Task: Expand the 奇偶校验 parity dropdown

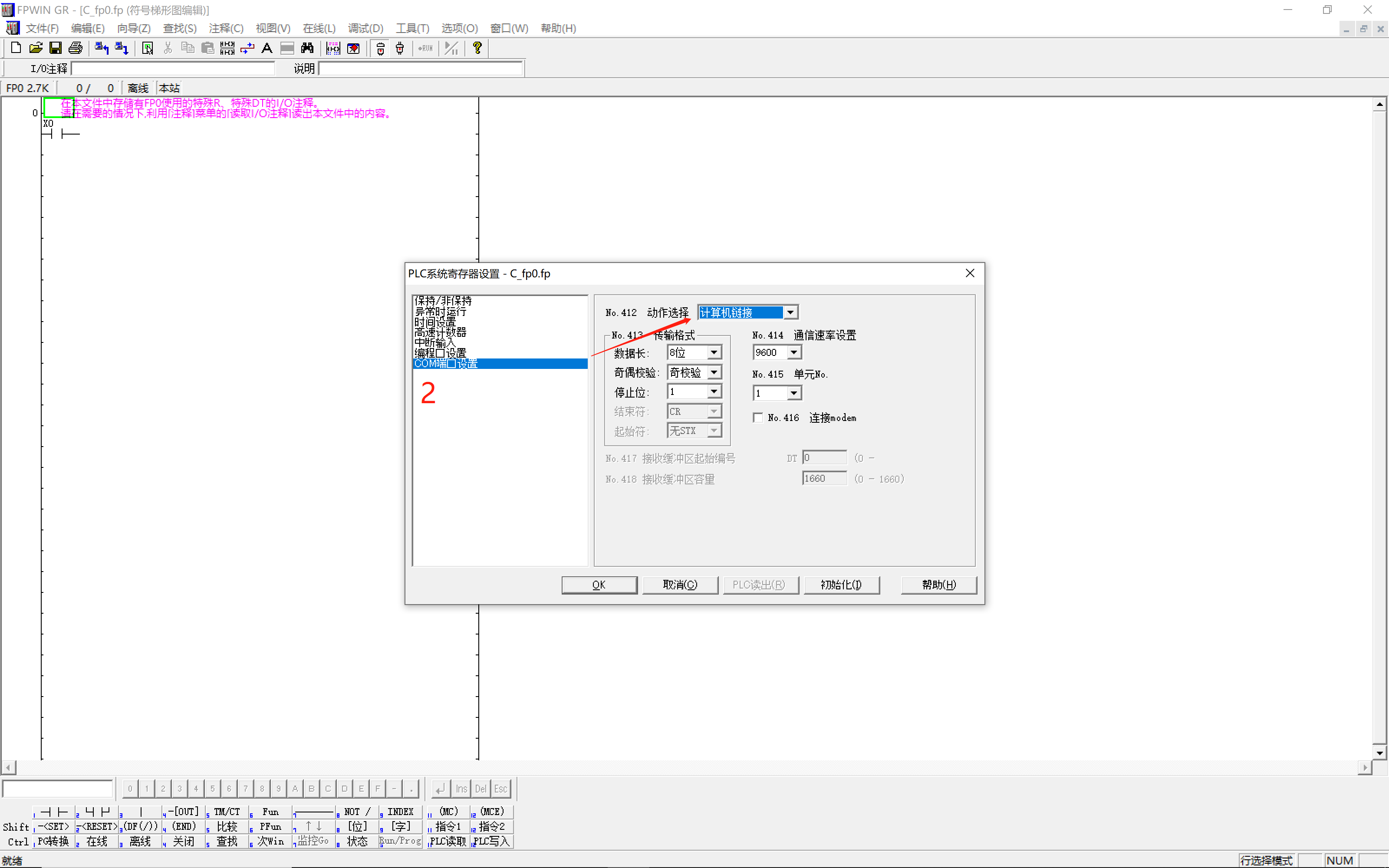Action: coord(714,372)
